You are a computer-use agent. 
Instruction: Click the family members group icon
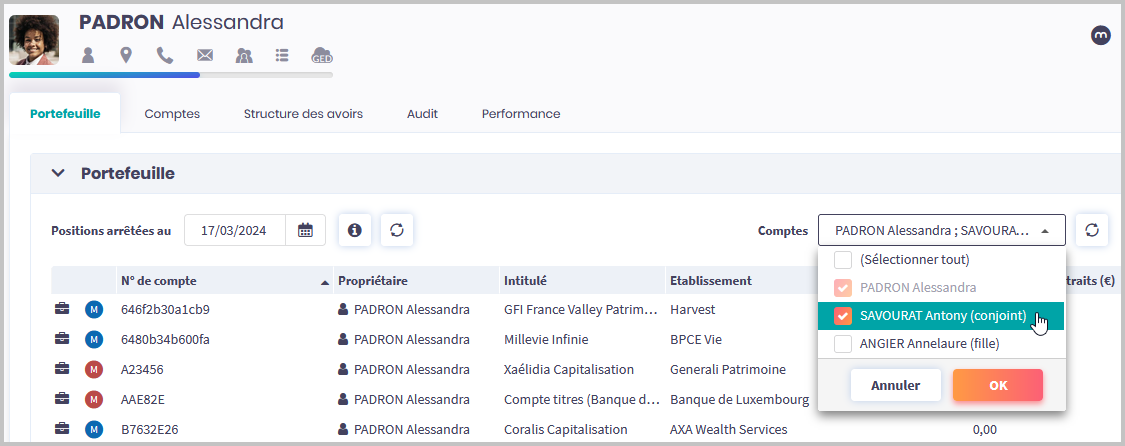(x=244, y=55)
